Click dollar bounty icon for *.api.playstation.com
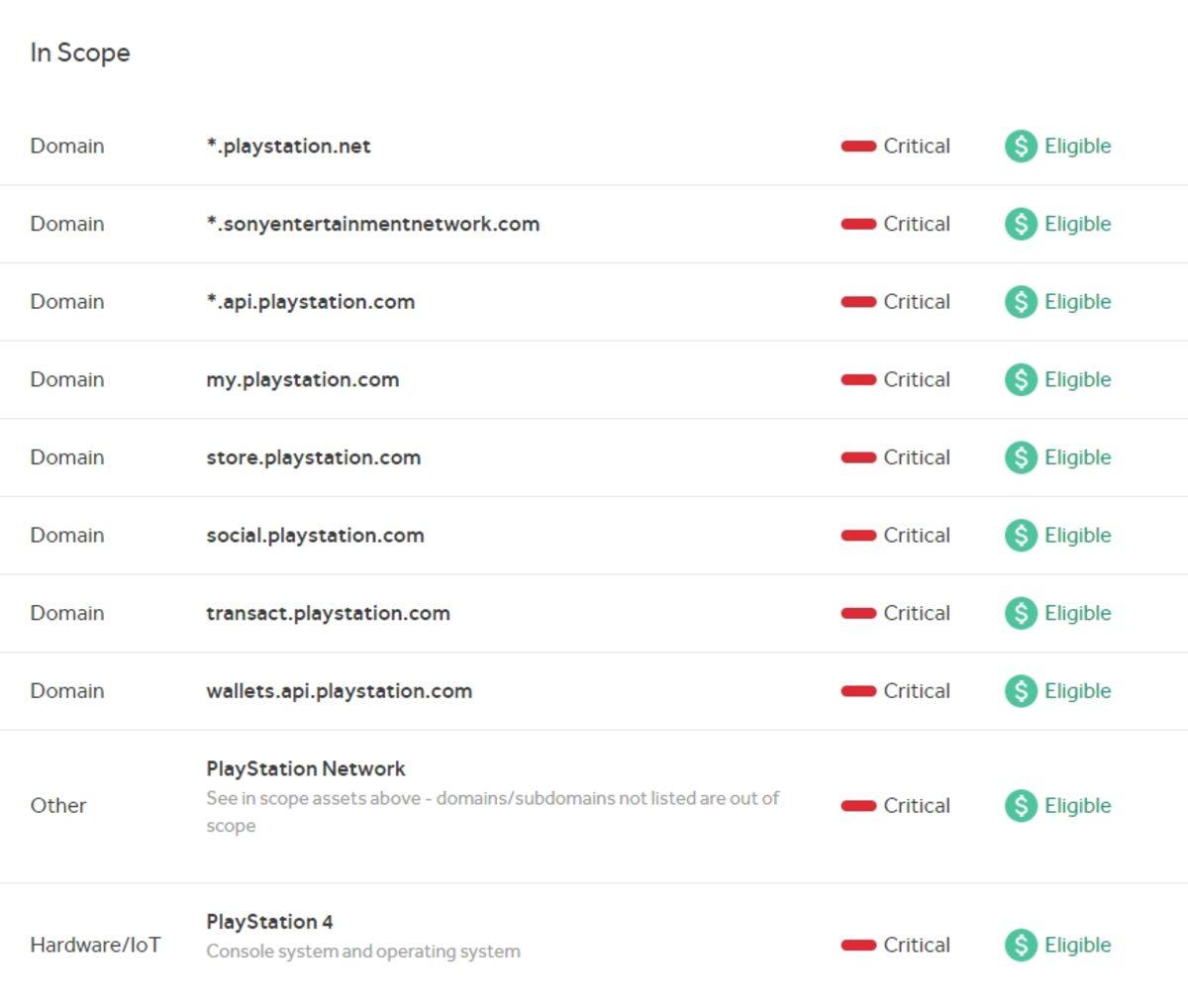This screenshot has width=1188, height=1008. [x=1021, y=302]
